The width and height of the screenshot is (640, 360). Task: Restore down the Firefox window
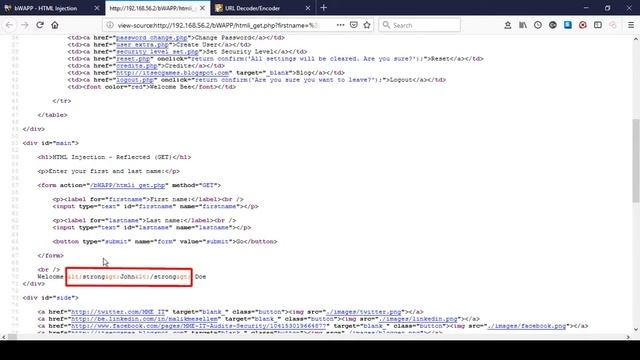coord(607,8)
